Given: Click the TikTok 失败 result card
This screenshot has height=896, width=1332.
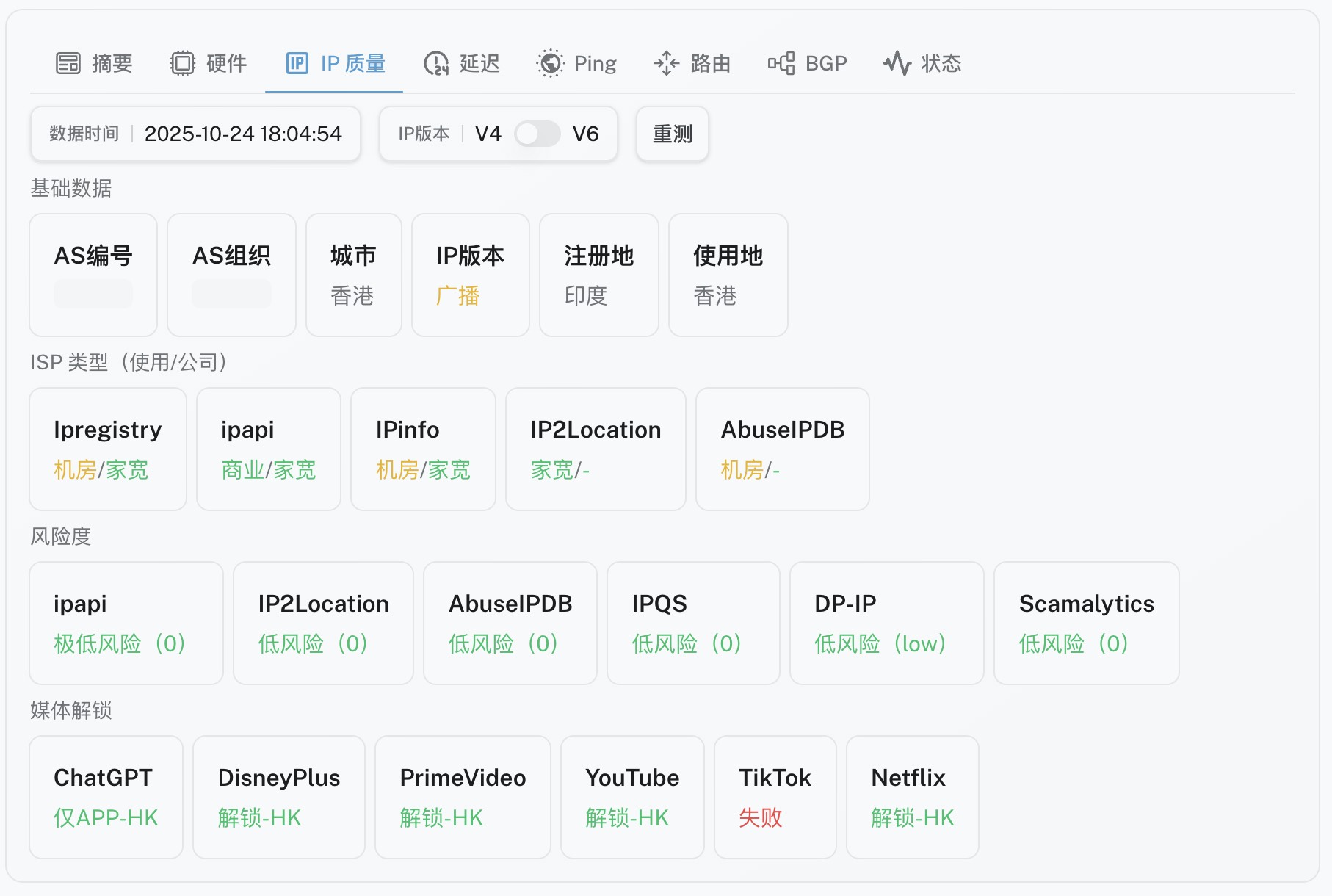Looking at the screenshot, I should [x=775, y=797].
